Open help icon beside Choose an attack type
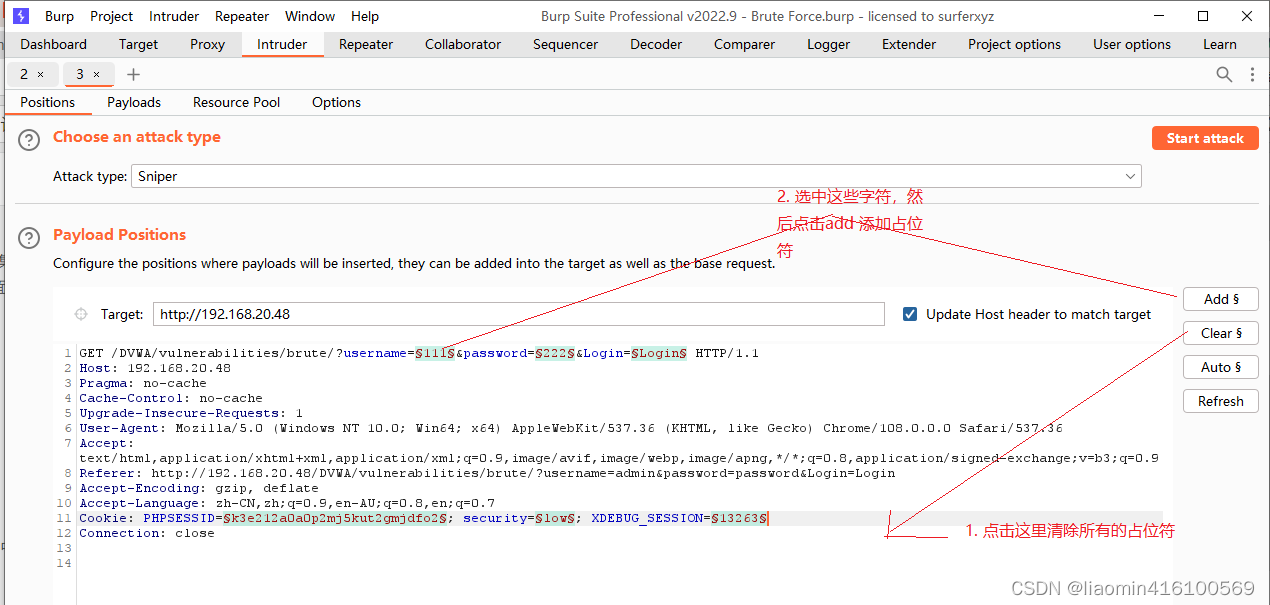1270x605 pixels. tap(31, 140)
